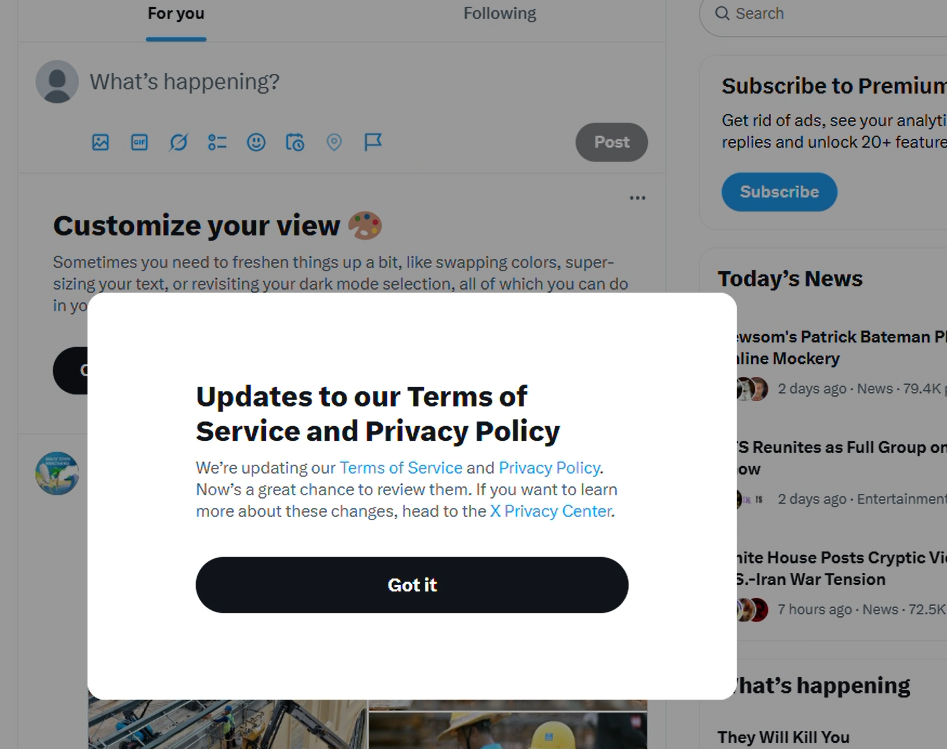Click the What's happening text box
947x749 pixels.
click(x=300, y=82)
